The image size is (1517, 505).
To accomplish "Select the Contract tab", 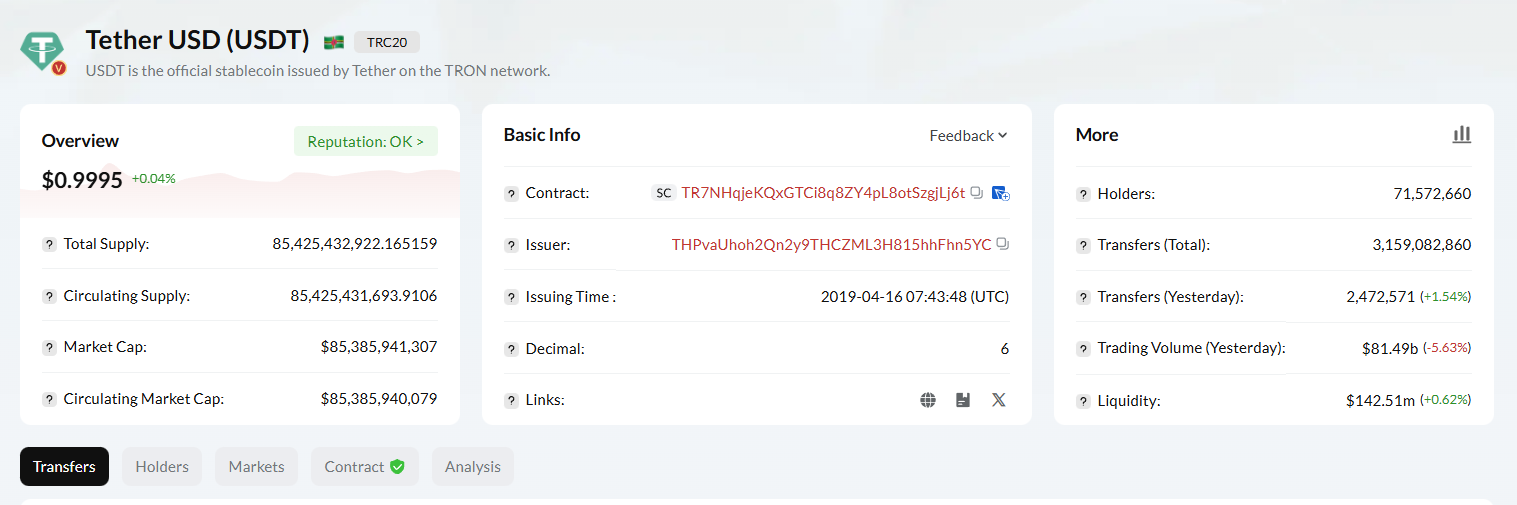I will [x=364, y=467].
